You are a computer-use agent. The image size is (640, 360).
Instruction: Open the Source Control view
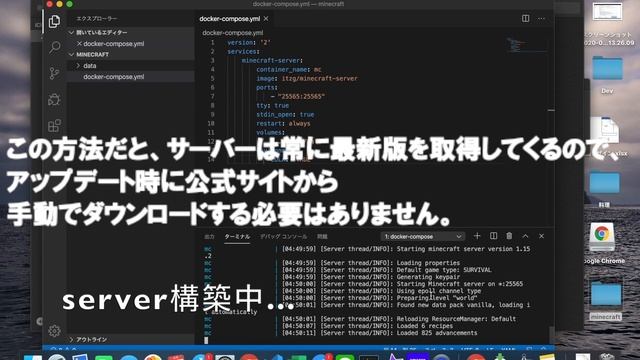(54, 73)
